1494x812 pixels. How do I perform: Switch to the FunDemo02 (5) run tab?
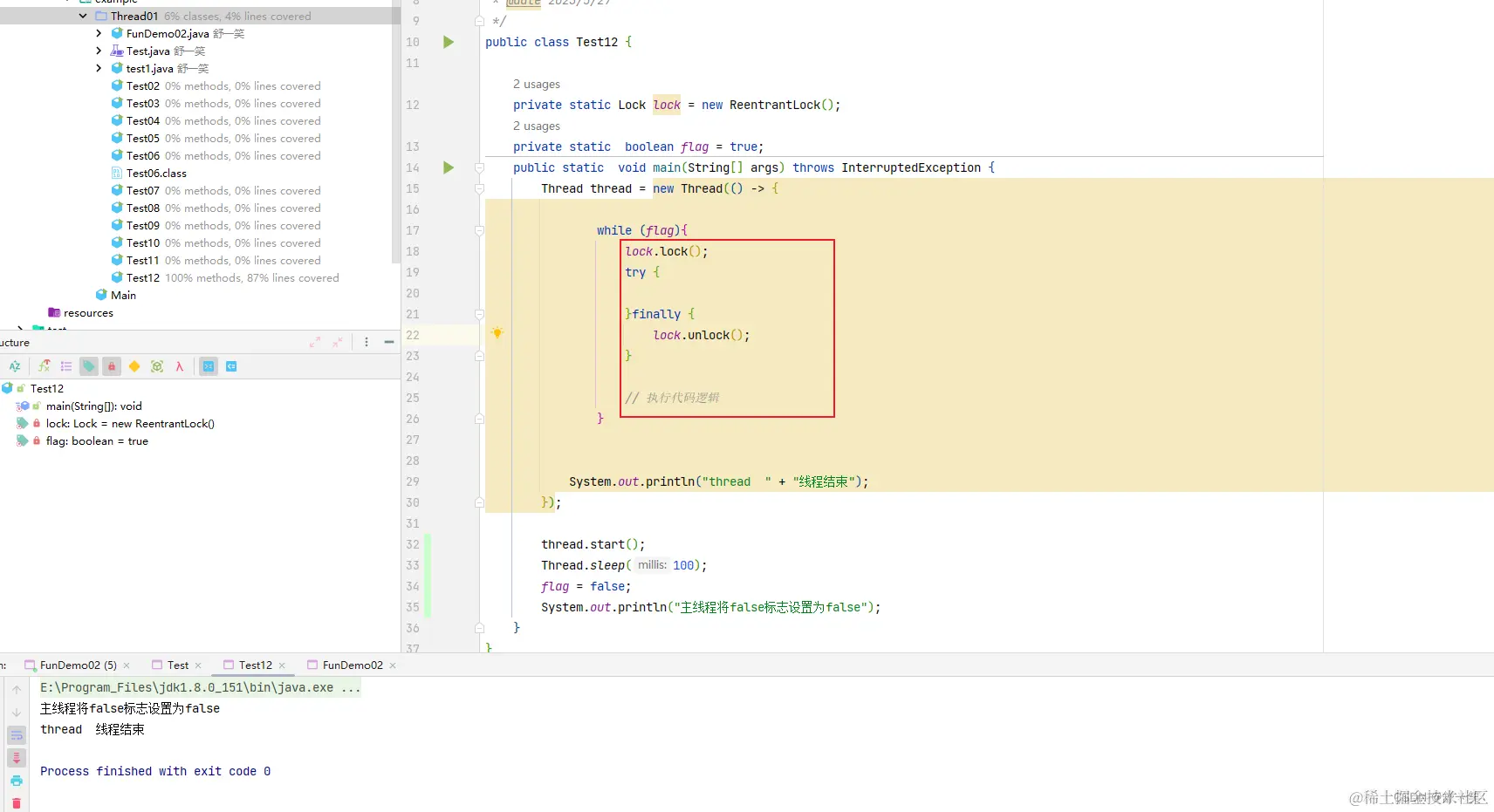pos(79,665)
